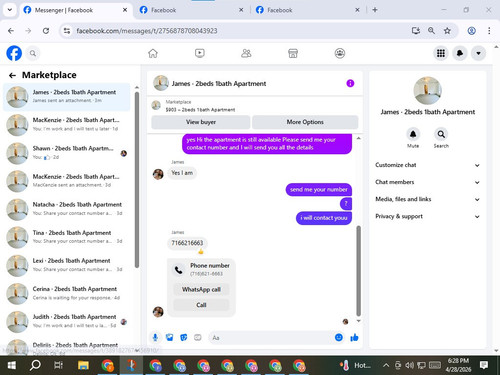
Task: Open the Menu grid icon
Action: click(441, 53)
